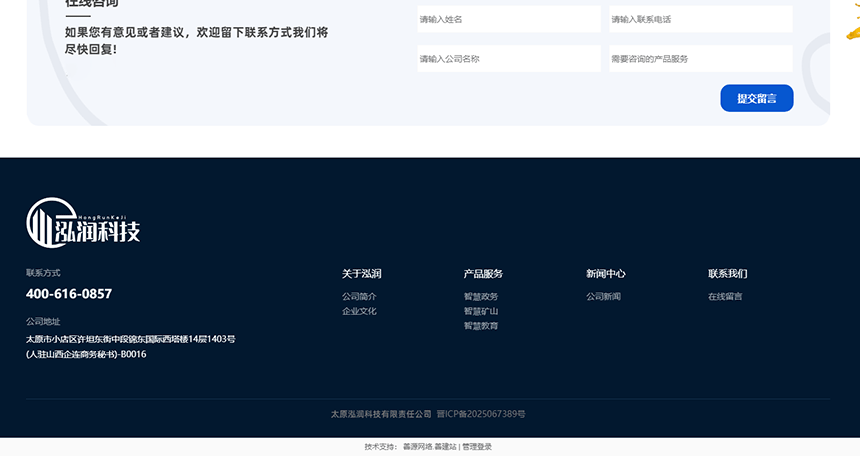This screenshot has width=860, height=456.
Task: Open the 关于泓润 footer heading
Action: tap(361, 274)
